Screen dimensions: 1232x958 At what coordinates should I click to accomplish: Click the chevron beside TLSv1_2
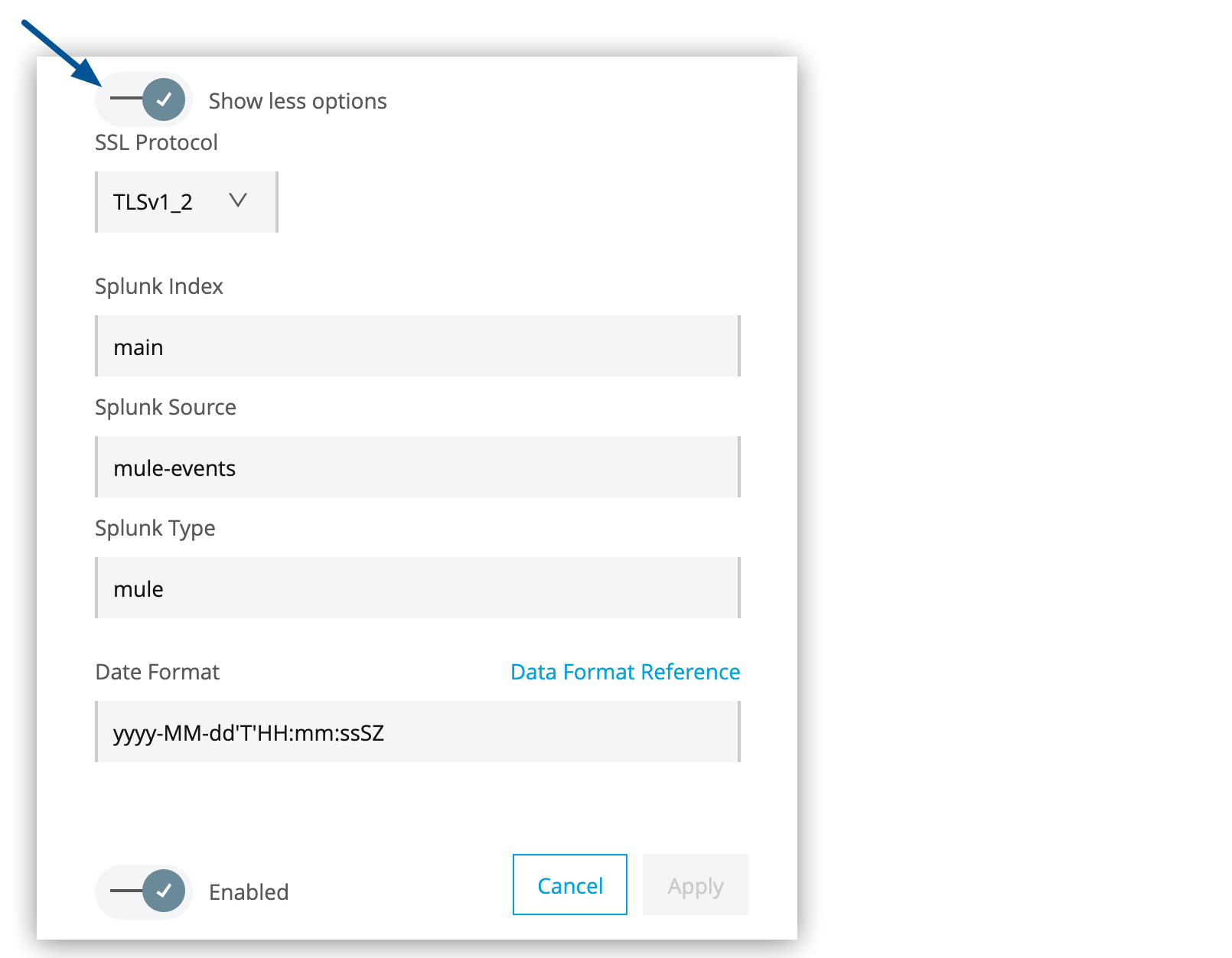click(238, 201)
